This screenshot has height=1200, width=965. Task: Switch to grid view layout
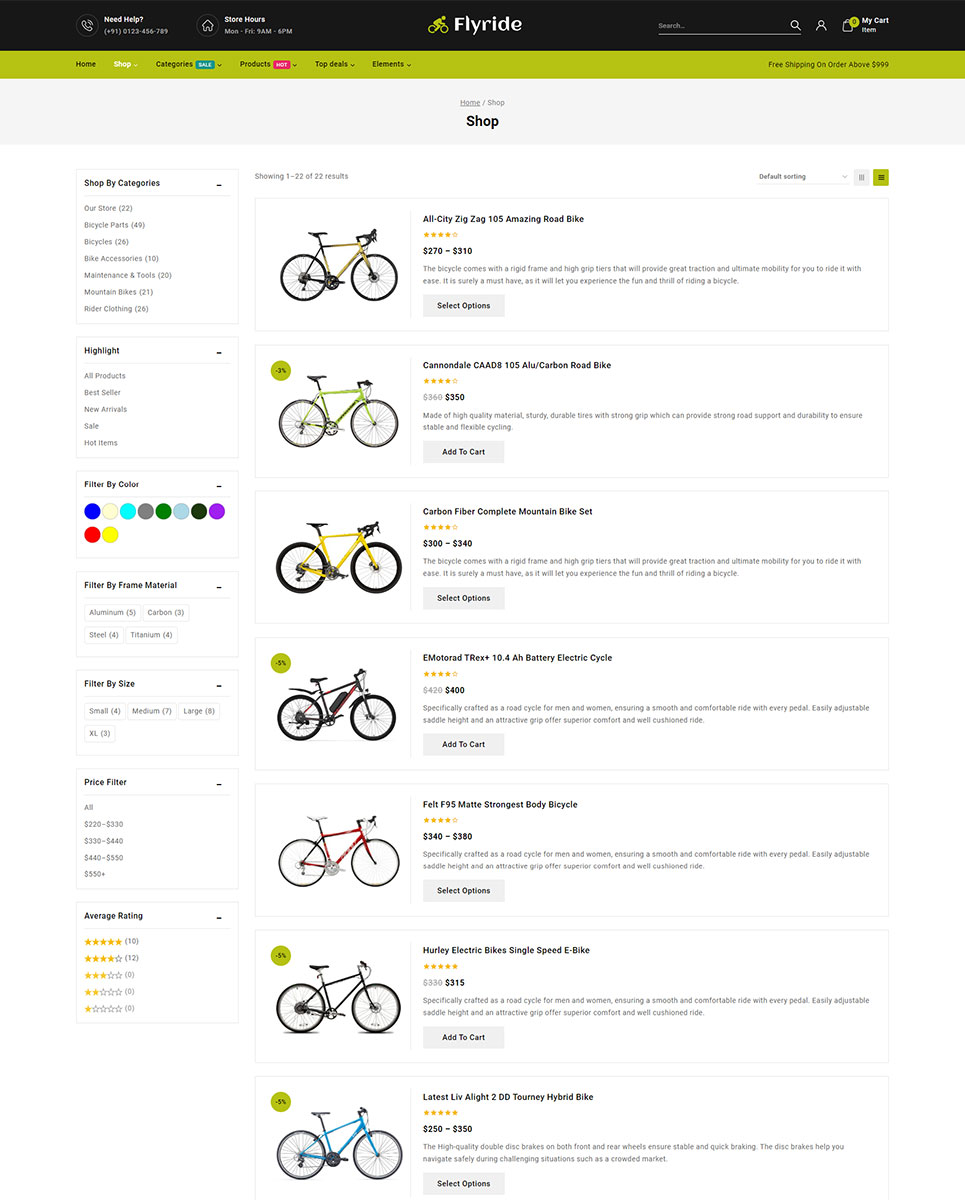(x=861, y=177)
